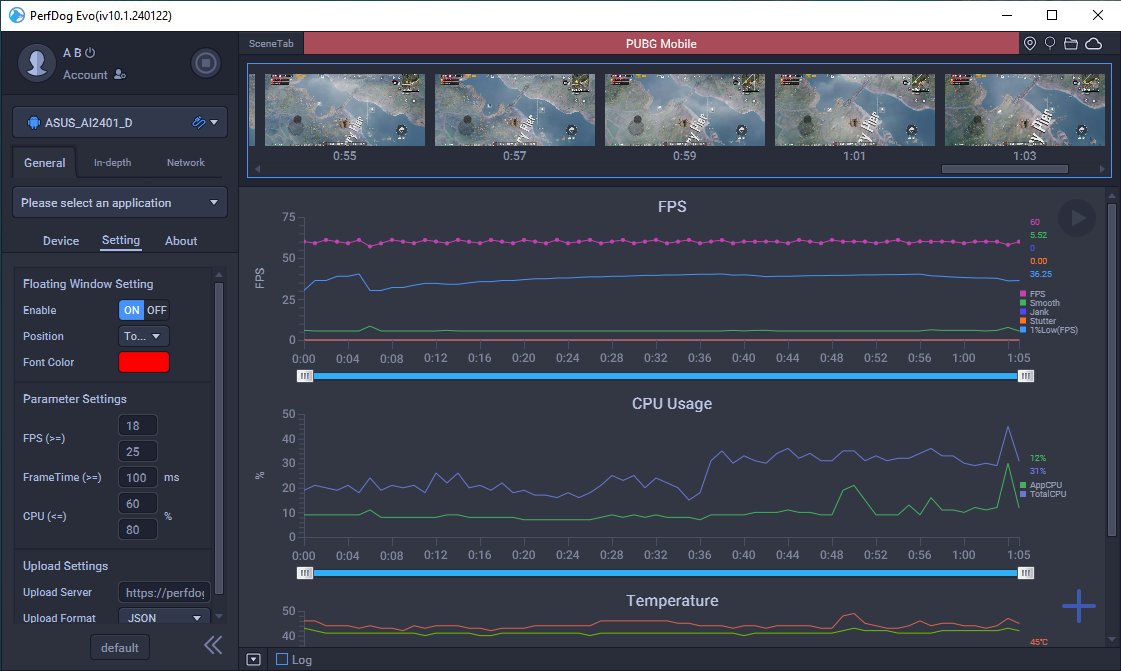This screenshot has height=671, width=1121.
Task: Open the Setting sub-tab
Action: [121, 240]
